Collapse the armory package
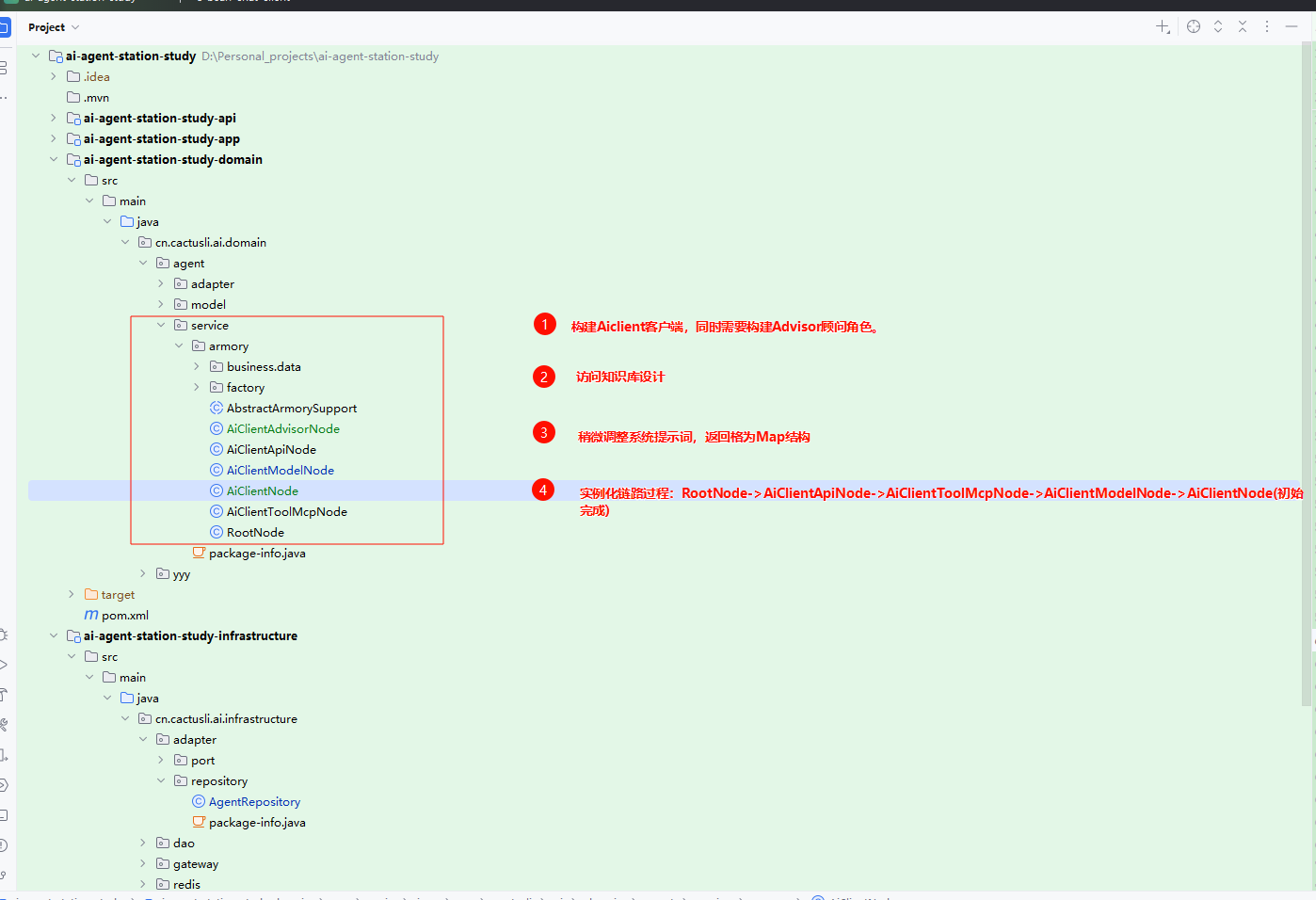Image resolution: width=1316 pixels, height=900 pixels. (179, 346)
